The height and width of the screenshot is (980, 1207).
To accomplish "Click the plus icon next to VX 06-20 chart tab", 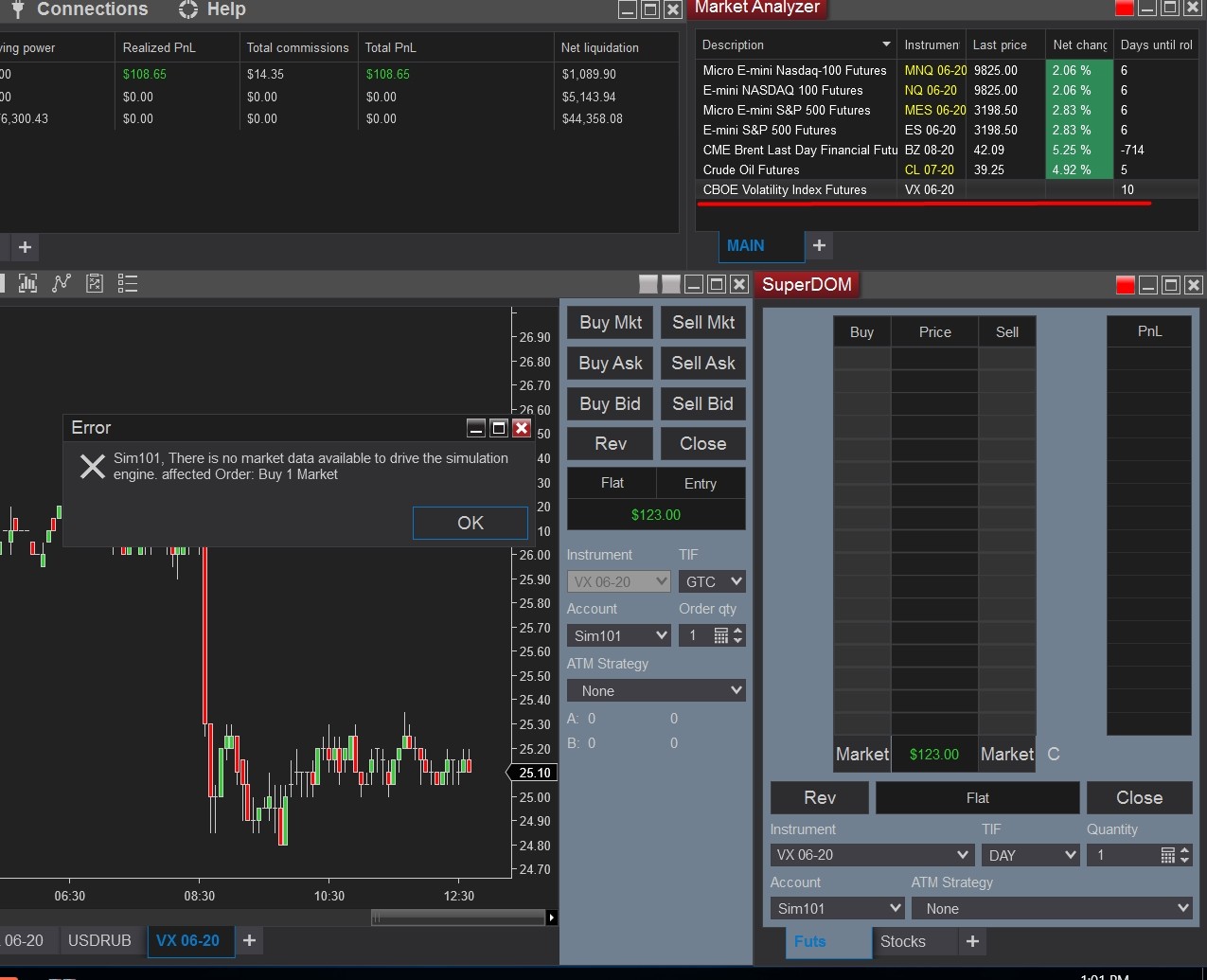I will (249, 941).
